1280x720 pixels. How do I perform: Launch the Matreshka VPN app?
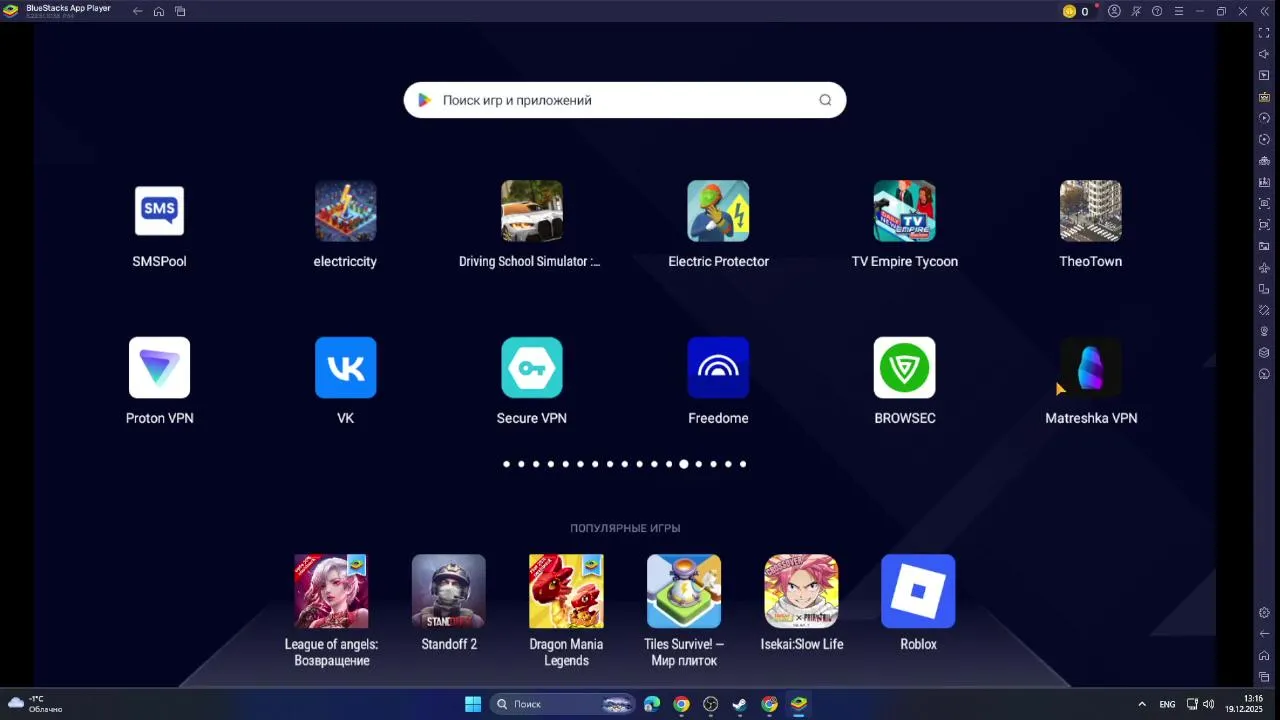1091,368
